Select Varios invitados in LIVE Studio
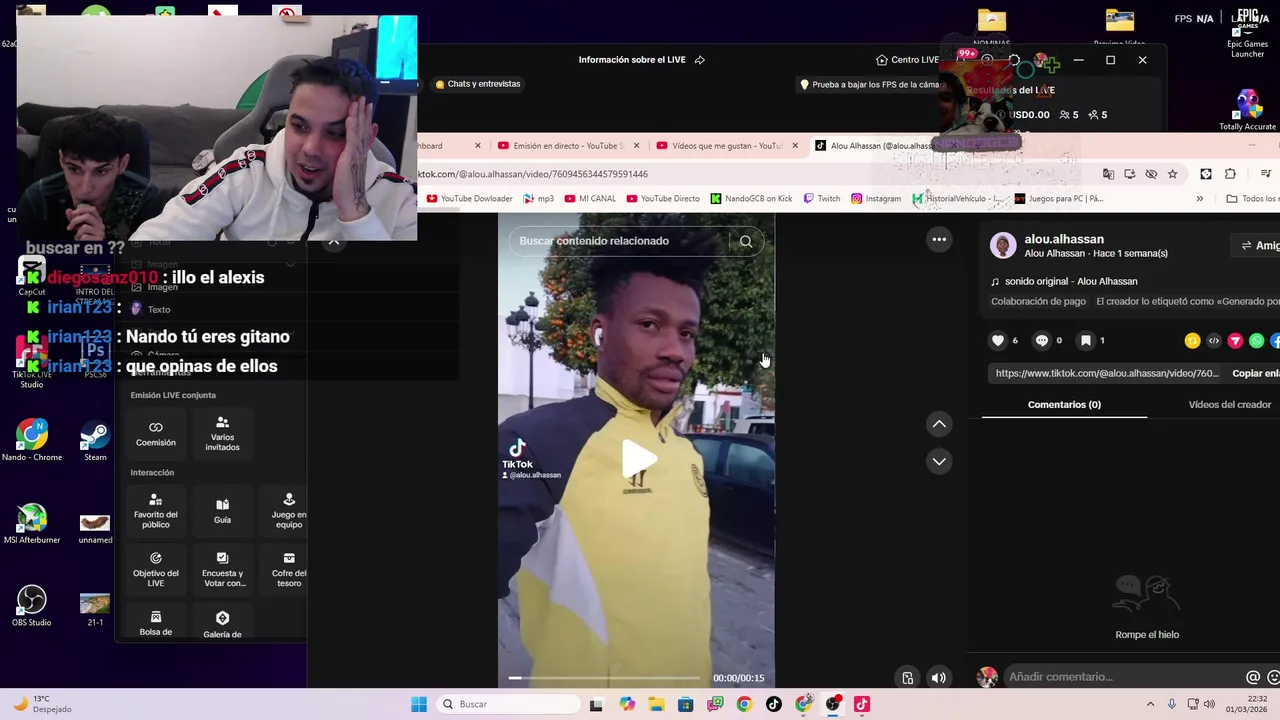Screen dimensions: 1280x720 222,433
